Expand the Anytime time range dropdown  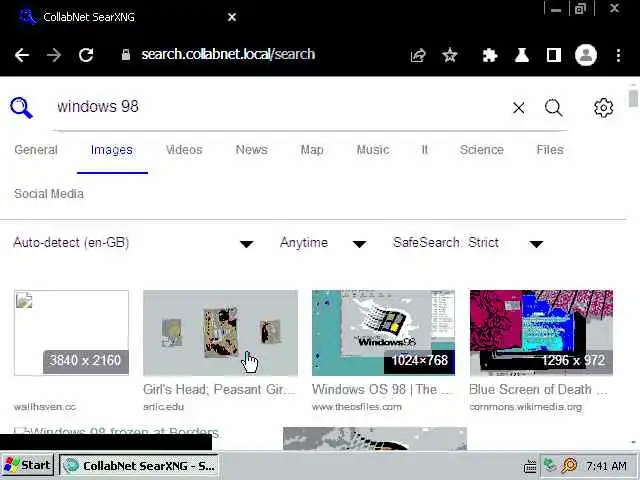(x=323, y=243)
